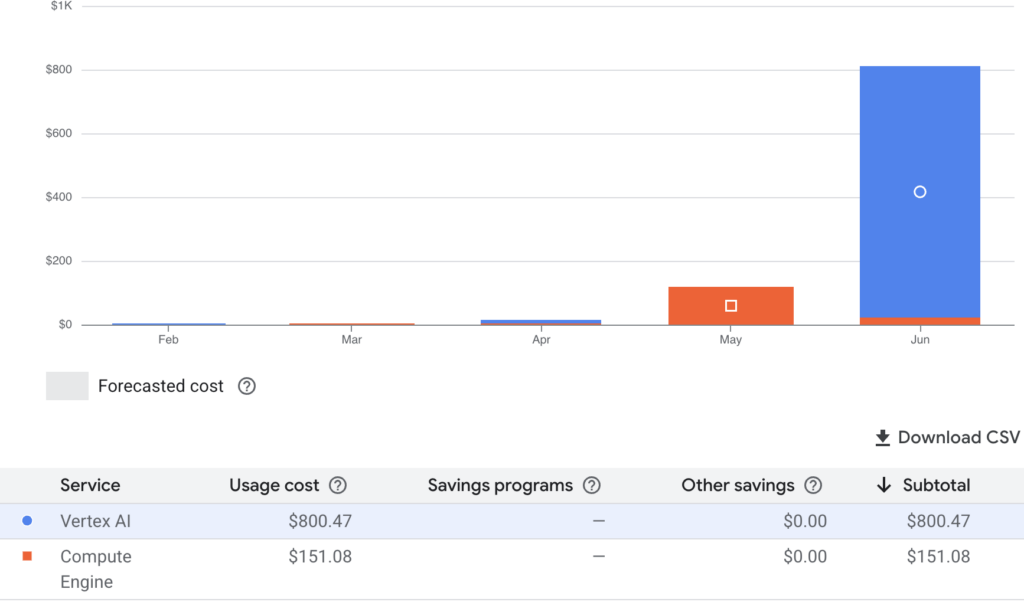
Task: Click the orange square marker for Compute Engine
Action: [27, 556]
